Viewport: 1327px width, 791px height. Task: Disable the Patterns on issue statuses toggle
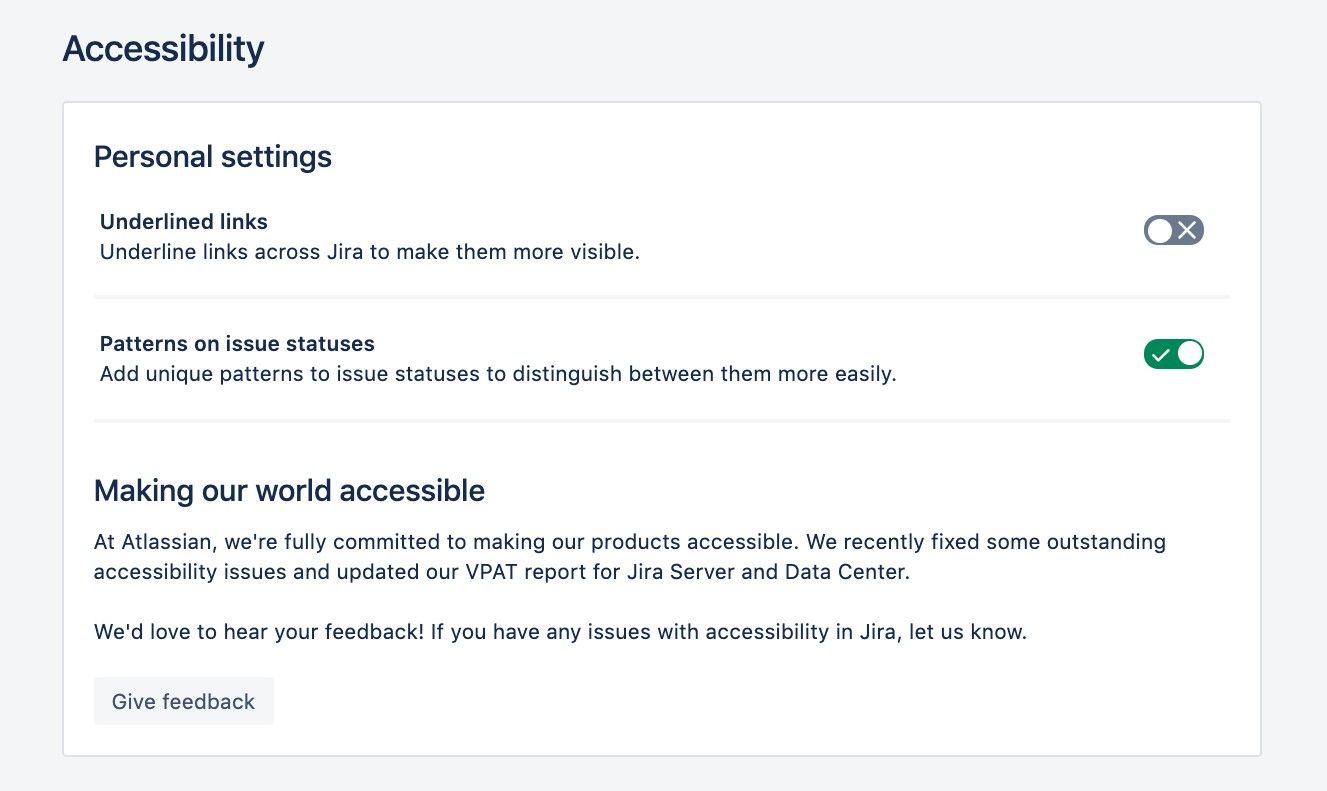tap(1173, 354)
